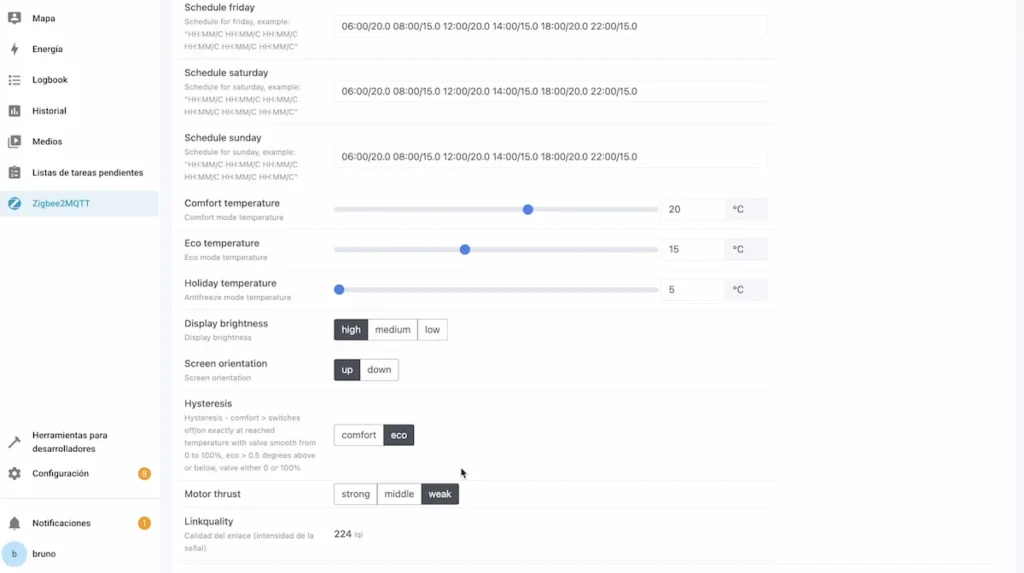The width and height of the screenshot is (1024, 573).
Task: Click the Schedule sunday text field
Action: [x=549, y=157]
